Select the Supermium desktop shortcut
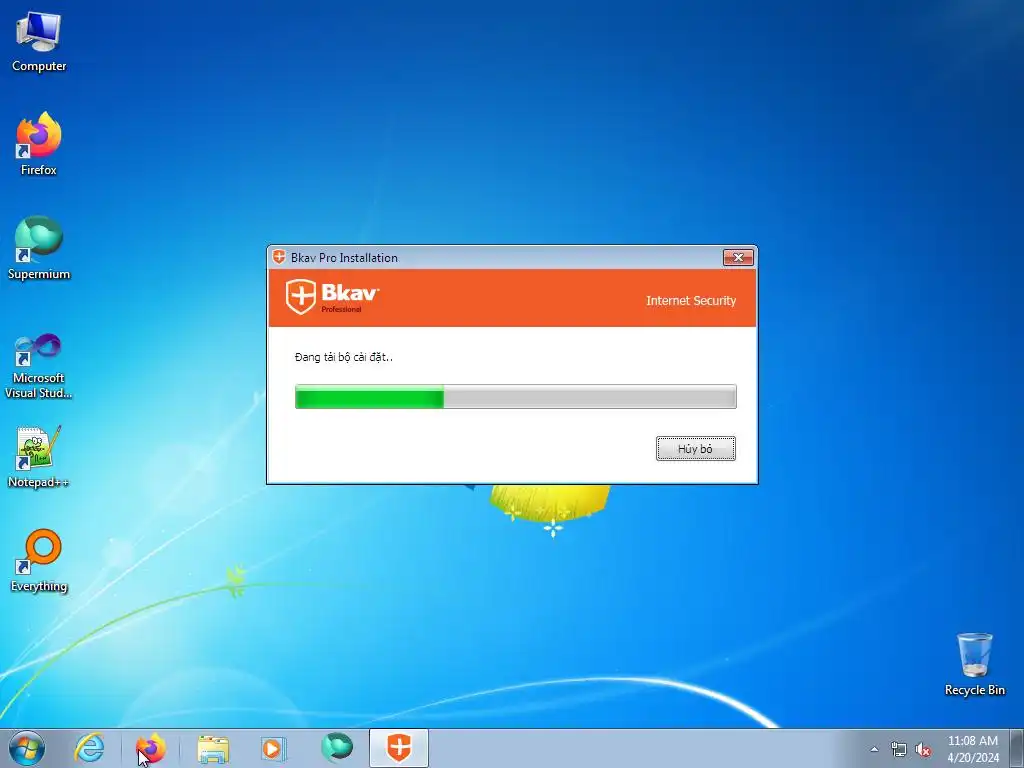 tap(39, 248)
